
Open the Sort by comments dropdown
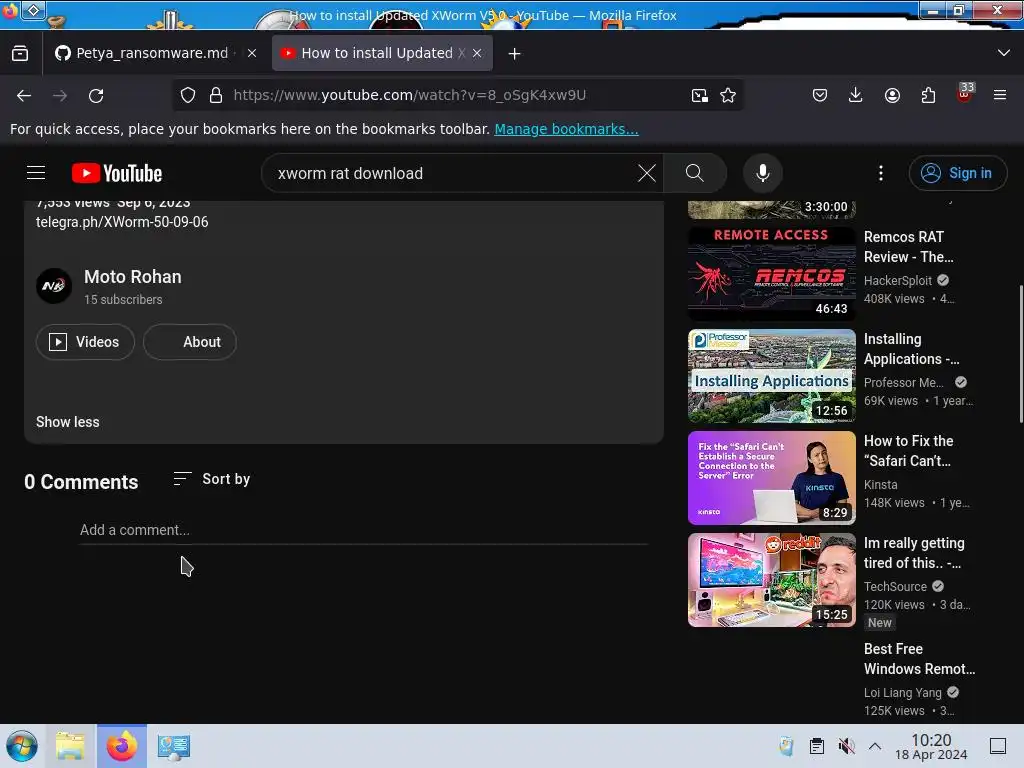click(212, 479)
